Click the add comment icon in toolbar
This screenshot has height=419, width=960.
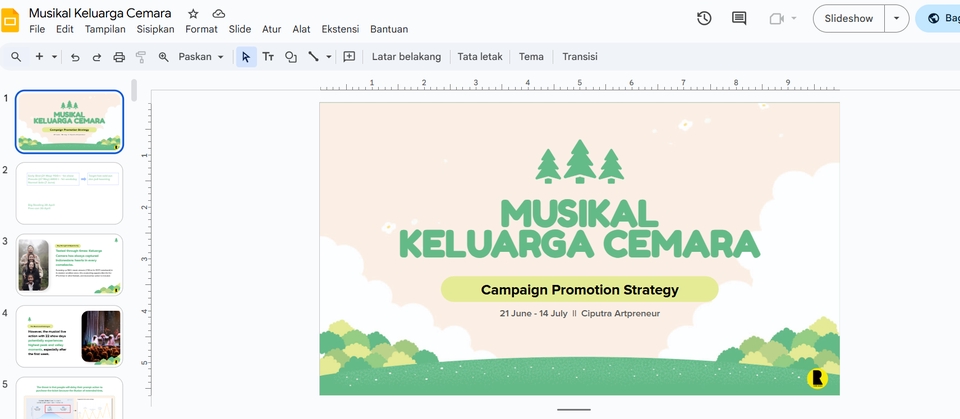[349, 57]
